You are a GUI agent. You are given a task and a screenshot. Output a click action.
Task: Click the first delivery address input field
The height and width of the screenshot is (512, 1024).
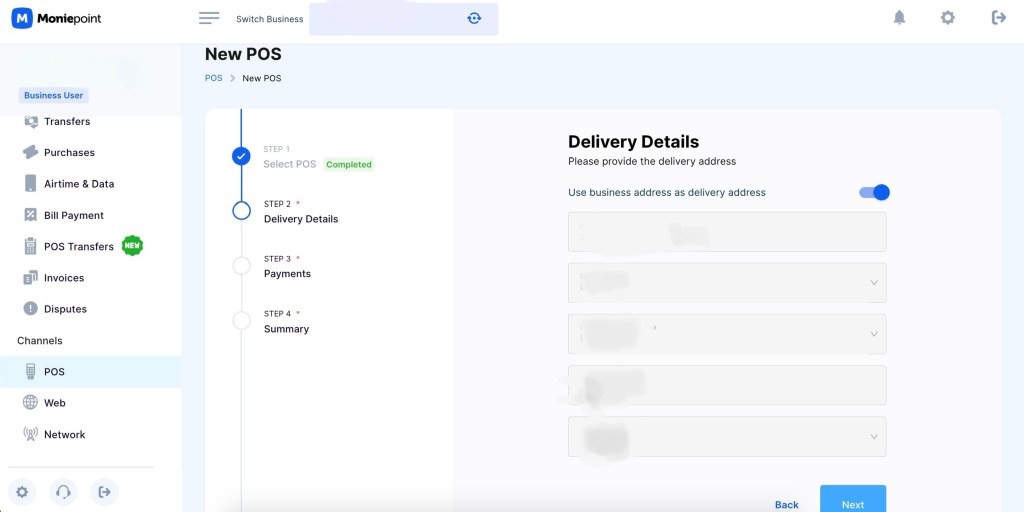coord(727,232)
